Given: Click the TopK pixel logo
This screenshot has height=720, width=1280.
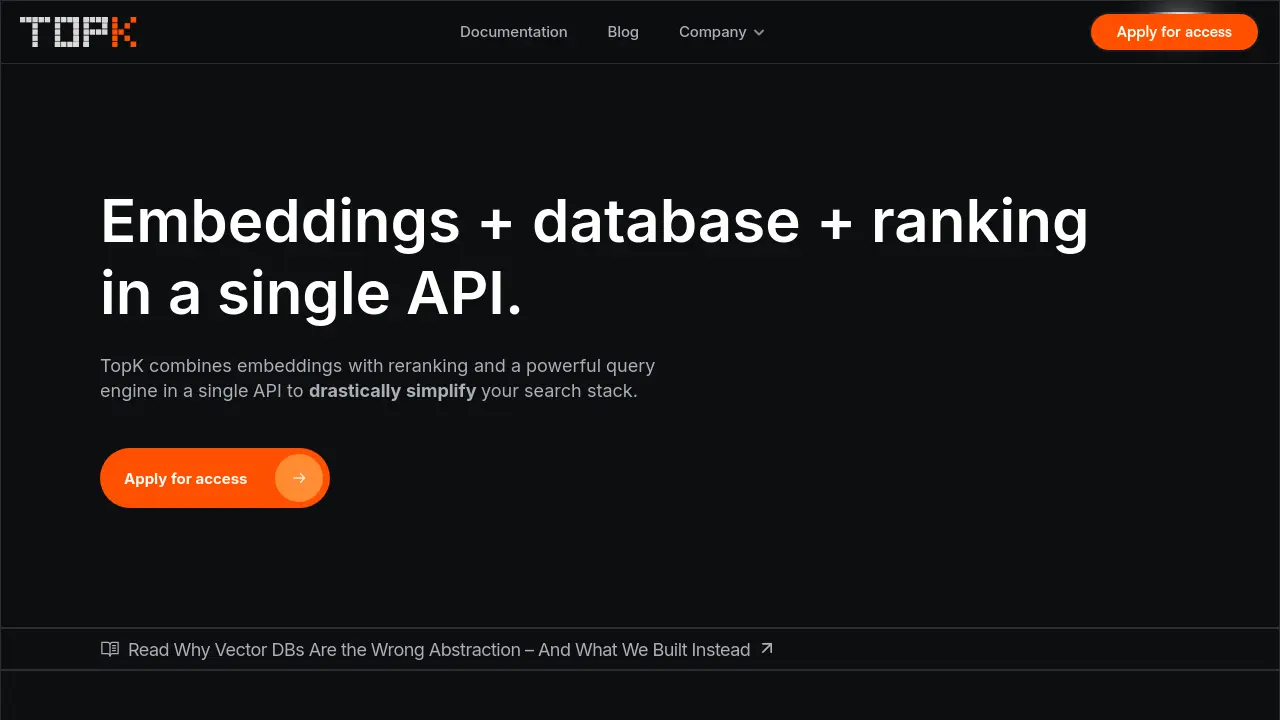Looking at the screenshot, I should [x=78, y=32].
